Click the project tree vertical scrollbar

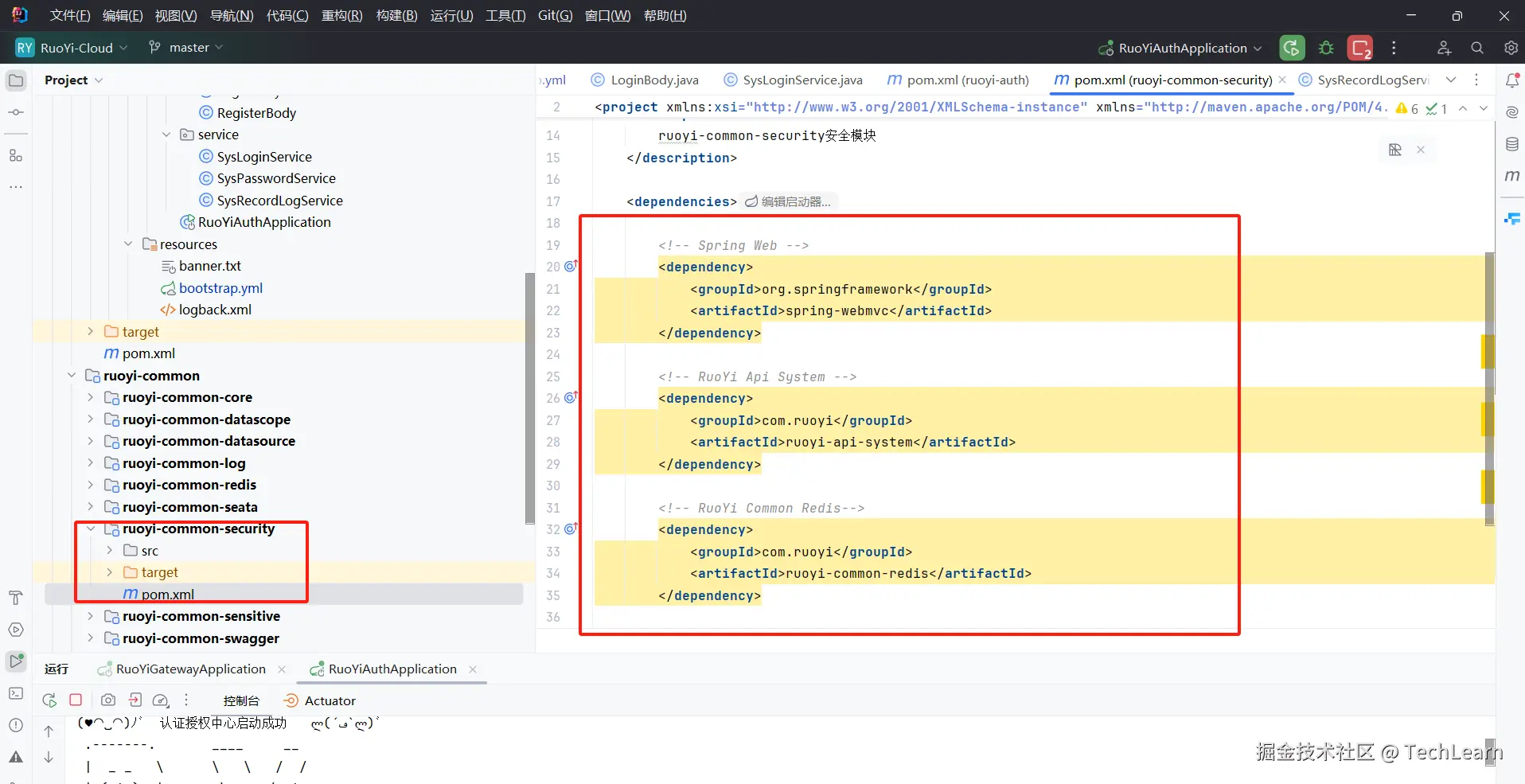[x=530, y=398]
